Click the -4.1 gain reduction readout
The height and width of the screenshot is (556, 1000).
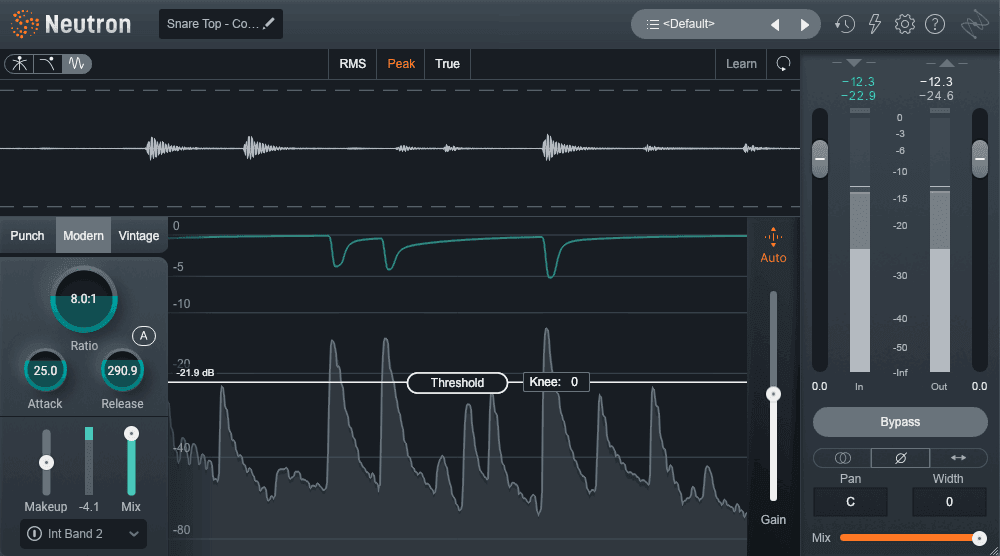(89, 507)
